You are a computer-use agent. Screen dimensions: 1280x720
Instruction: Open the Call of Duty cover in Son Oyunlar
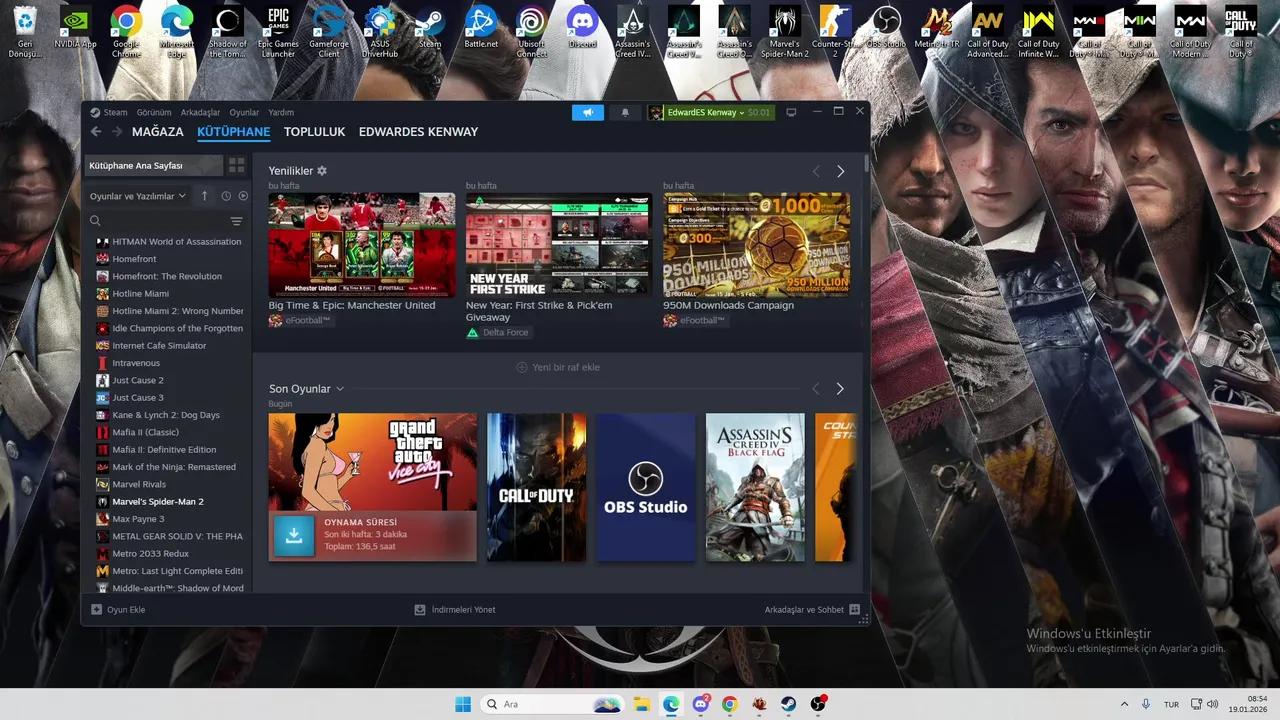536,487
